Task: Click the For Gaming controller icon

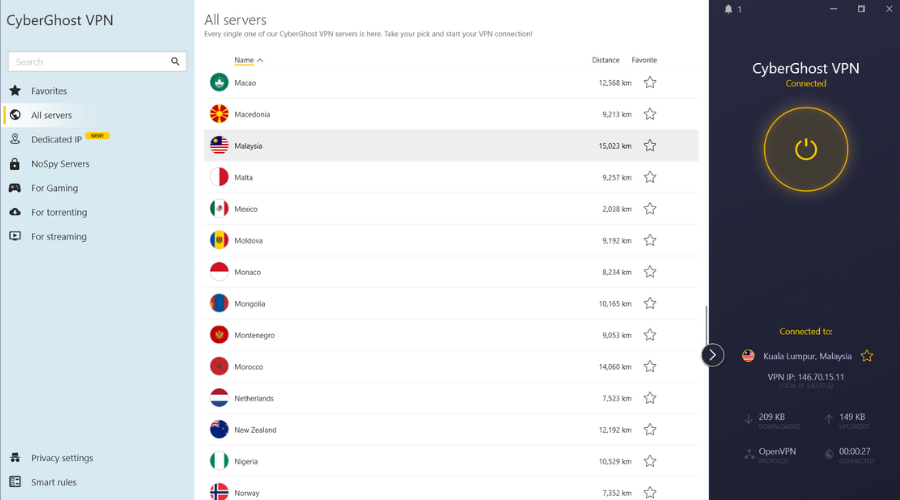Action: pyautogui.click(x=15, y=188)
